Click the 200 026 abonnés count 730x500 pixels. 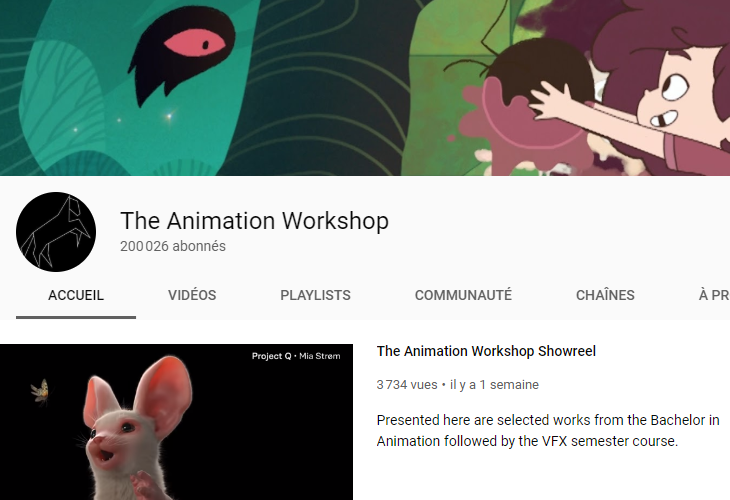(x=173, y=246)
